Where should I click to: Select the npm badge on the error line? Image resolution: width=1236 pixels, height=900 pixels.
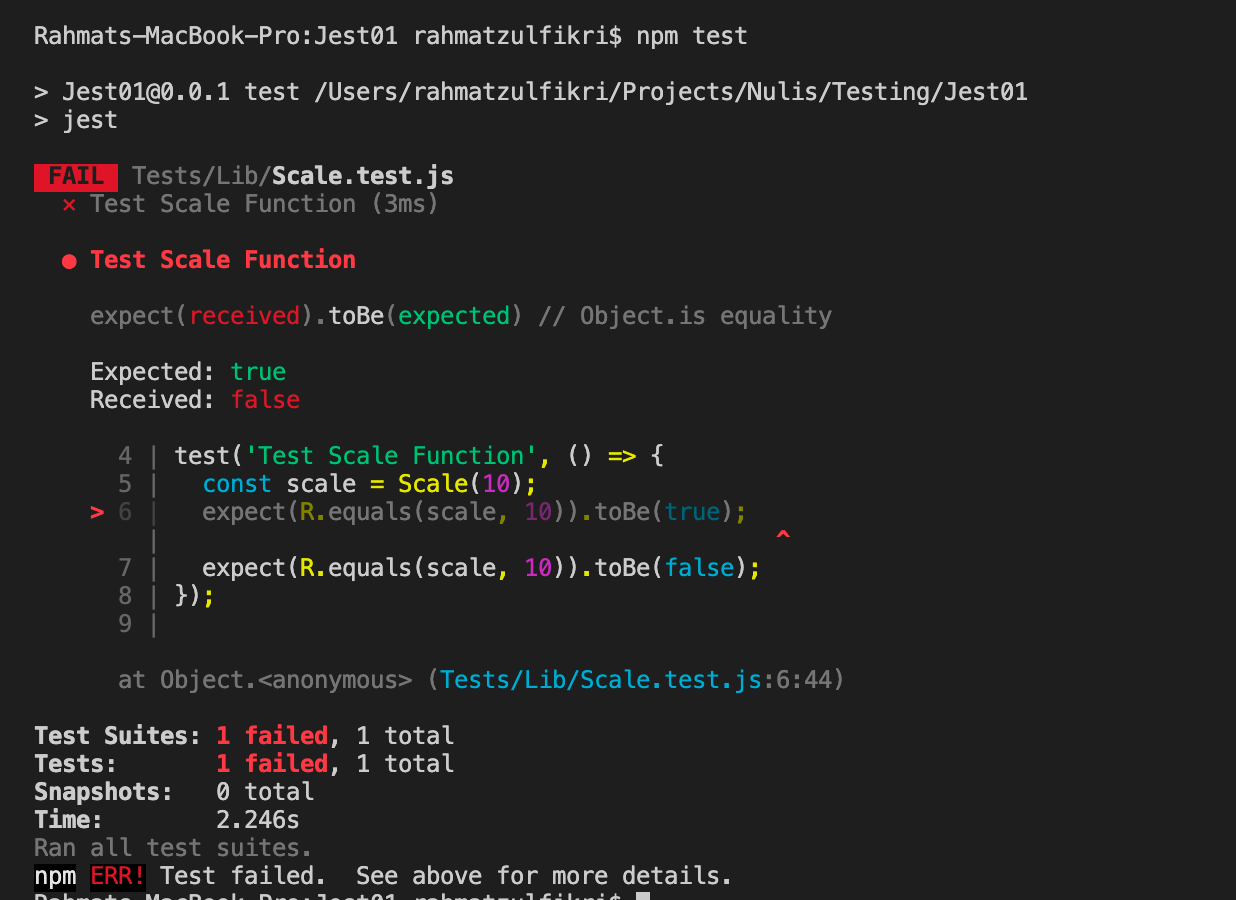tap(54, 876)
